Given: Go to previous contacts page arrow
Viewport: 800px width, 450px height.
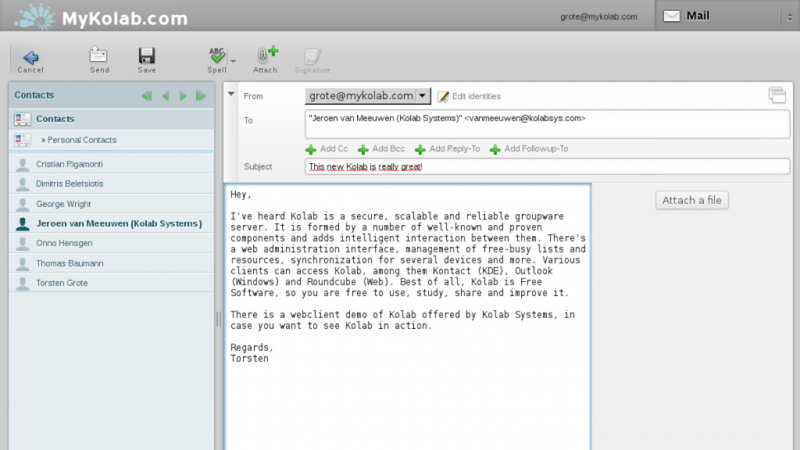Looking at the screenshot, I should tap(165, 96).
